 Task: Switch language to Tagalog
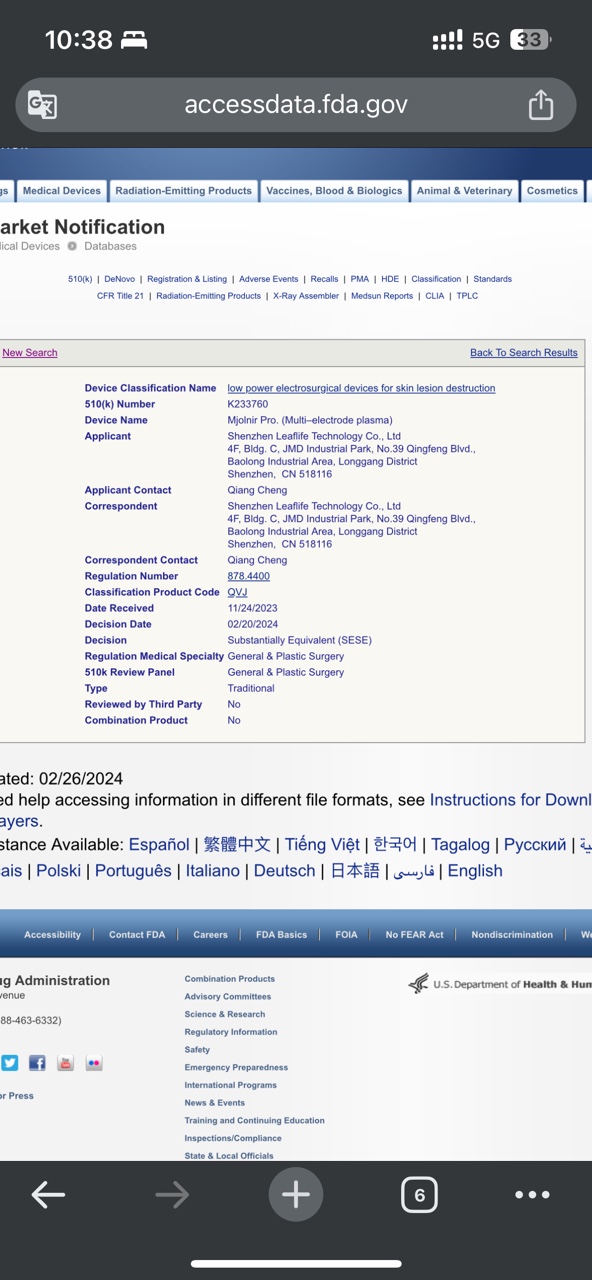[x=460, y=845]
